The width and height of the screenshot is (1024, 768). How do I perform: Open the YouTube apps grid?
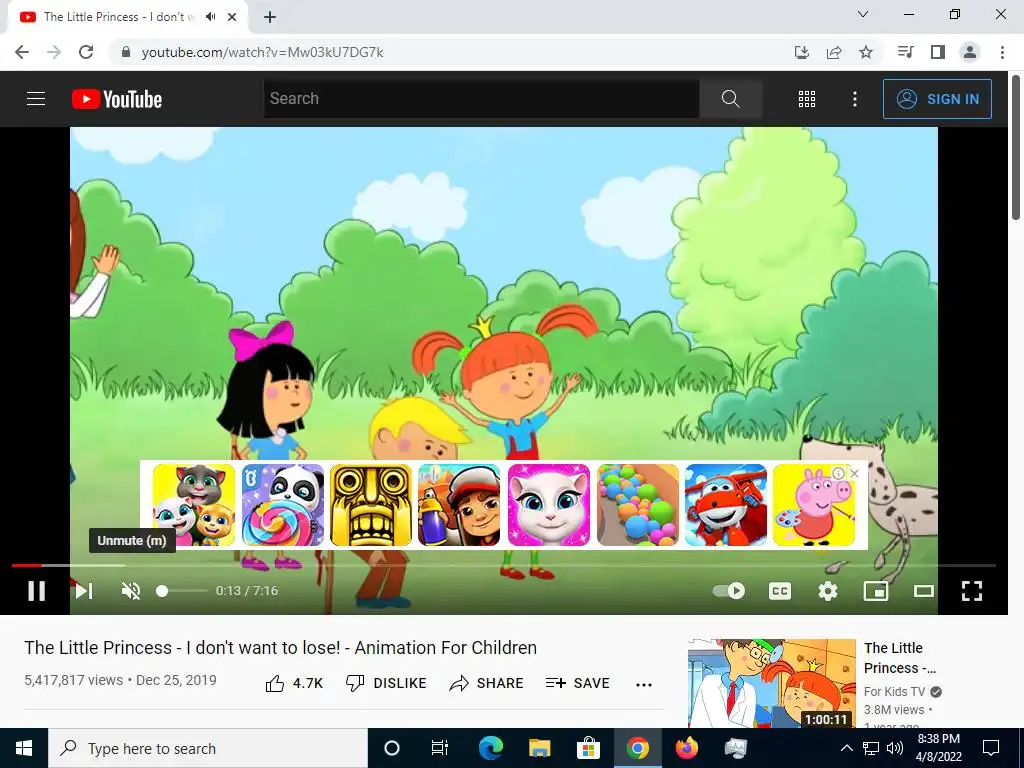[807, 99]
